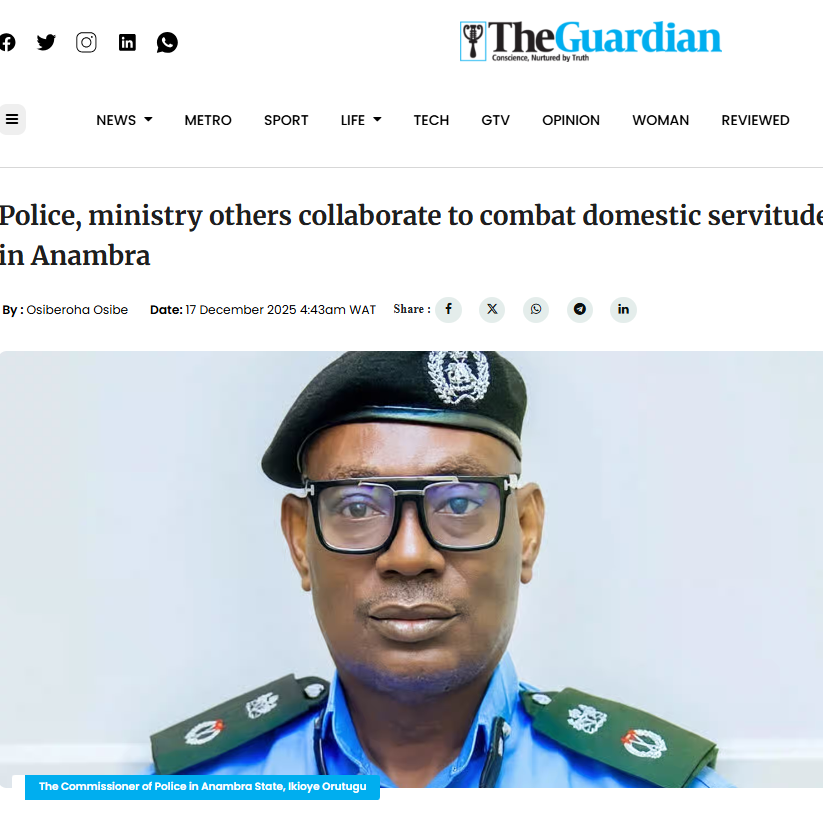Image resolution: width=823 pixels, height=823 pixels.
Task: Open the WhatsApp header icon
Action: [167, 43]
